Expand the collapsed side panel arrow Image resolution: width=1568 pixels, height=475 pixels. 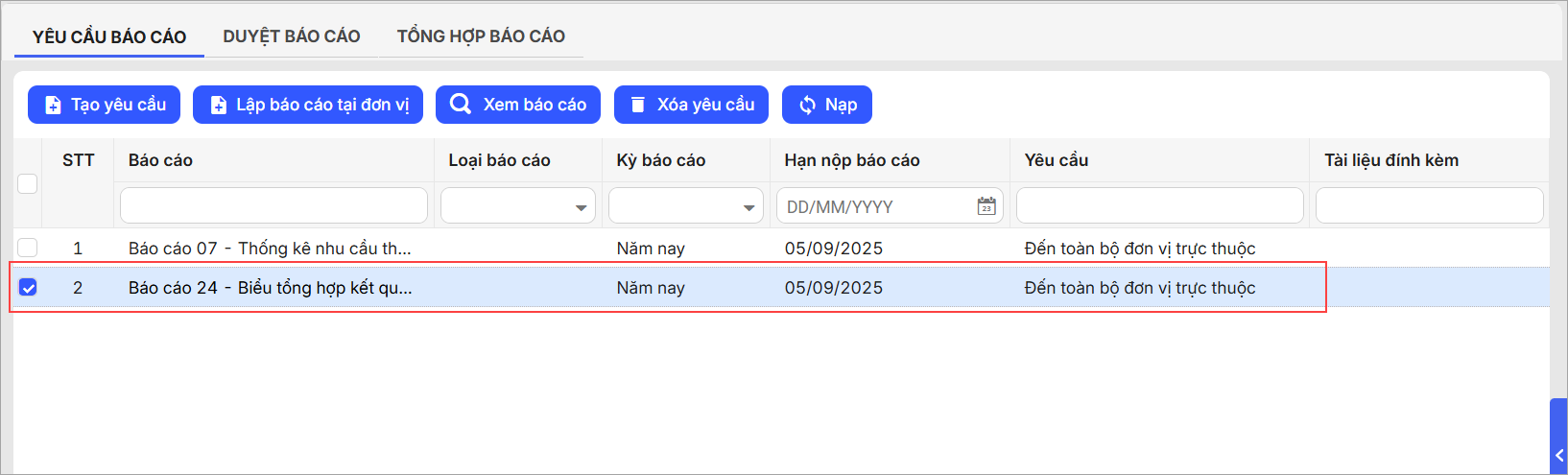tap(1559, 455)
